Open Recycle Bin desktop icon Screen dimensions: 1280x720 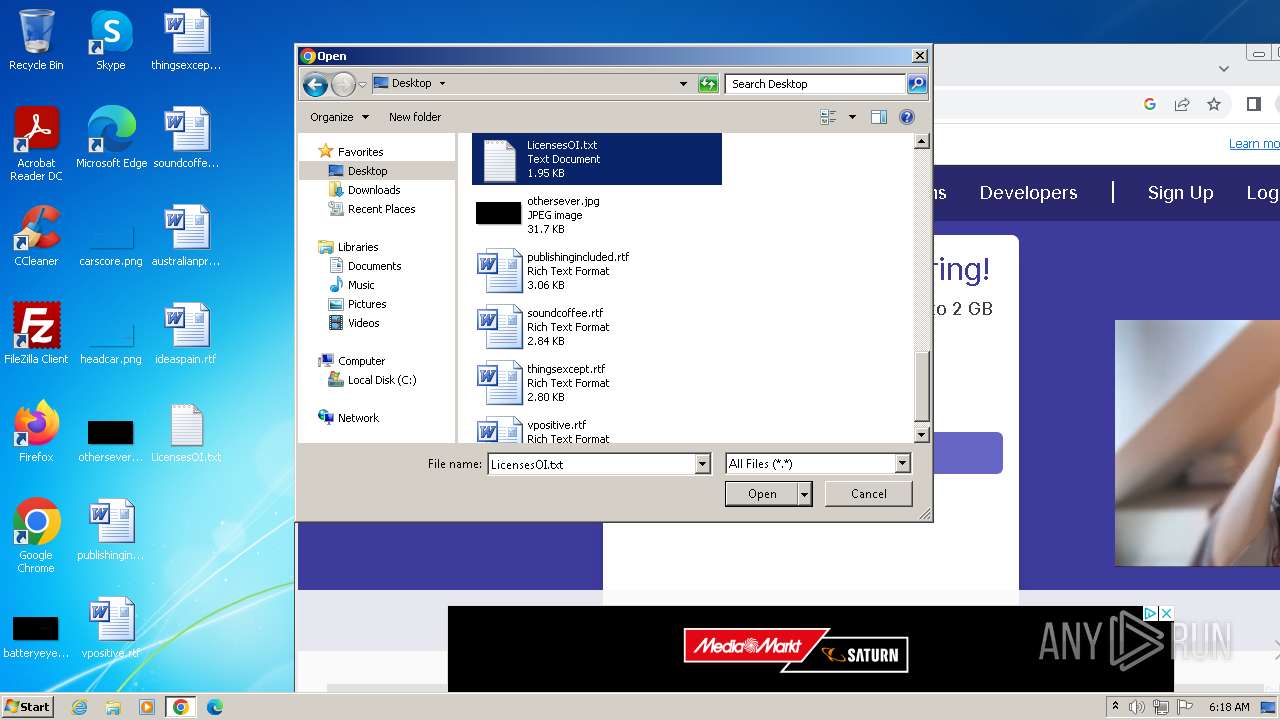click(36, 41)
